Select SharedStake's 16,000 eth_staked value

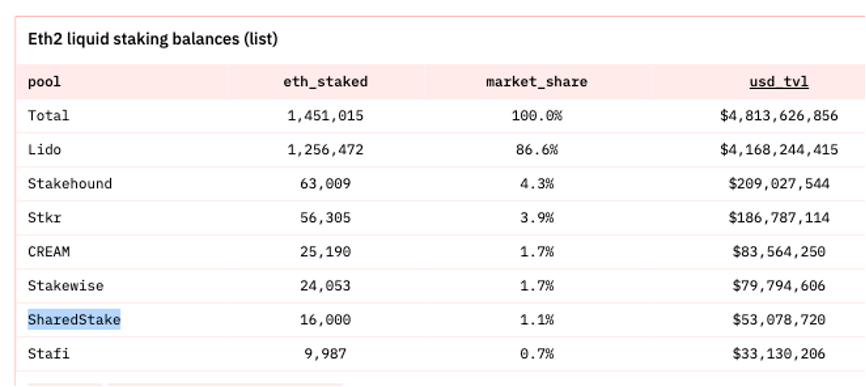[x=325, y=320]
